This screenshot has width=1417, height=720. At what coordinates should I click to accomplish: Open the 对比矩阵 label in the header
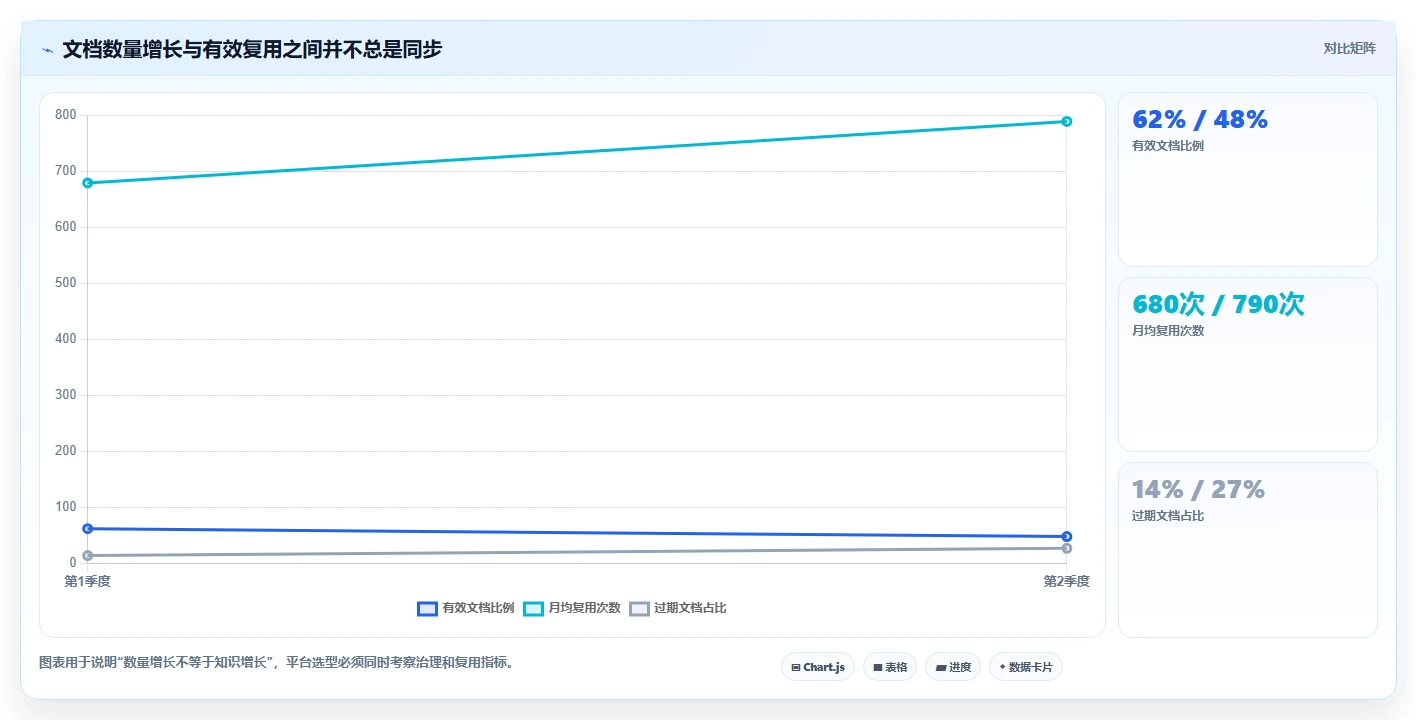tap(1349, 48)
